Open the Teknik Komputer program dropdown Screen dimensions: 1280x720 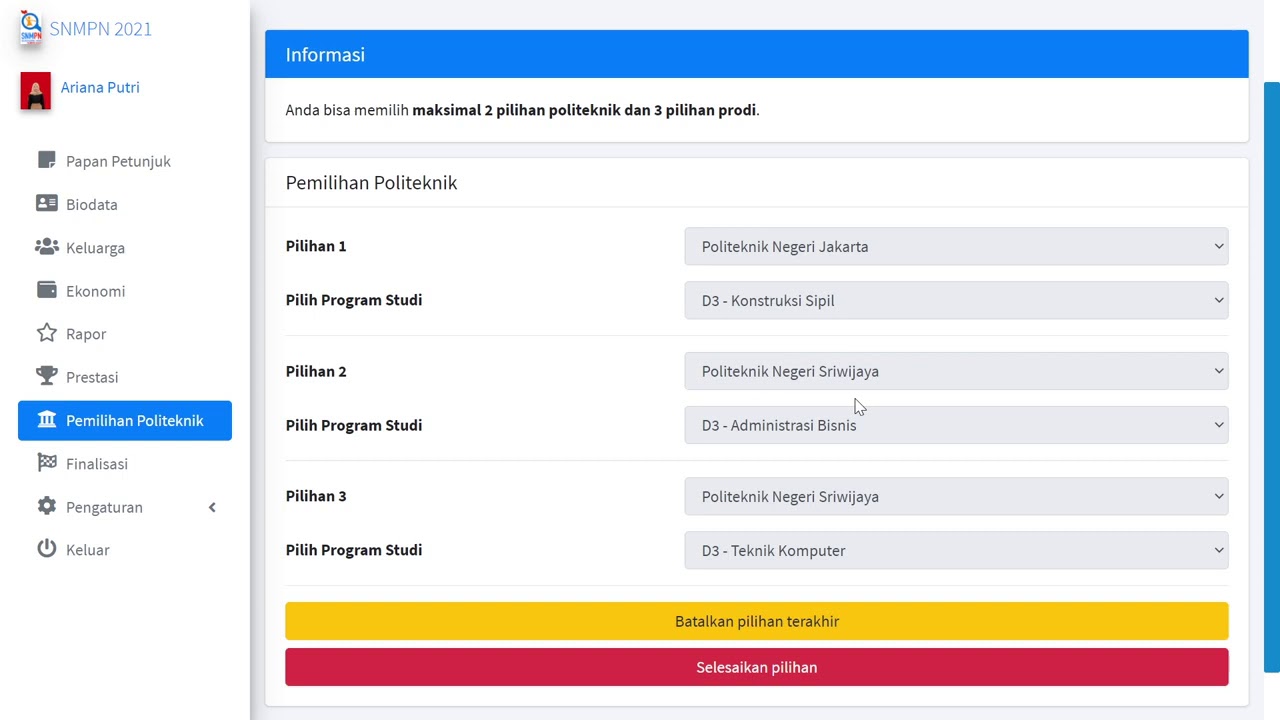956,551
